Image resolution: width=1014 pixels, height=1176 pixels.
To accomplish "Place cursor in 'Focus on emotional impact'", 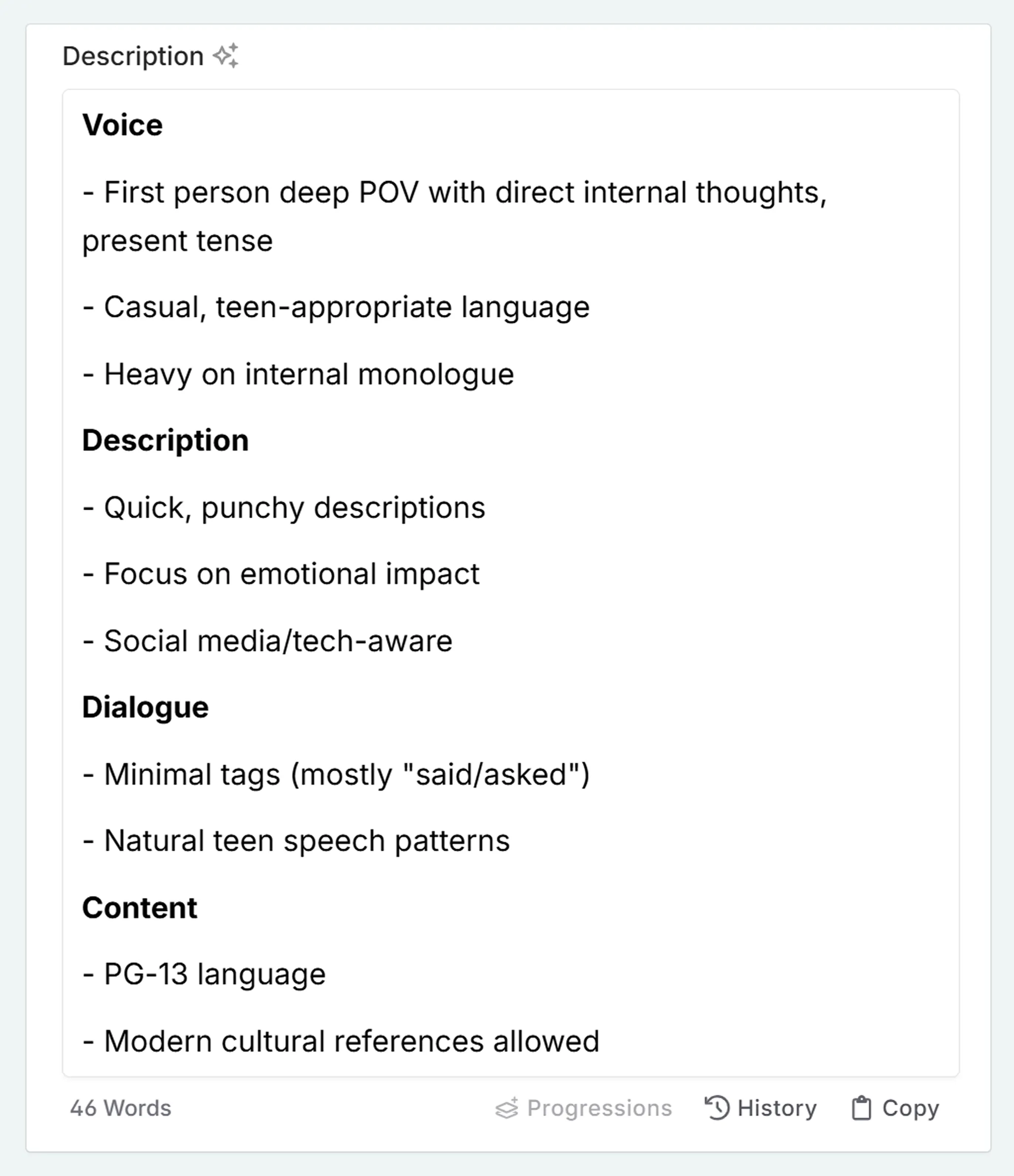I will 292,574.
